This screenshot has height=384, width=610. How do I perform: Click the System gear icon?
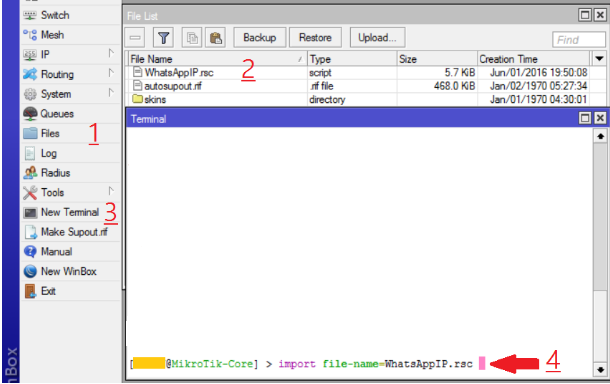(x=30, y=94)
